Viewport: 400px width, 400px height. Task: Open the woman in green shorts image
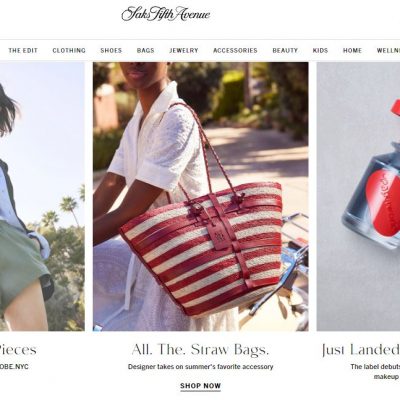click(42, 196)
